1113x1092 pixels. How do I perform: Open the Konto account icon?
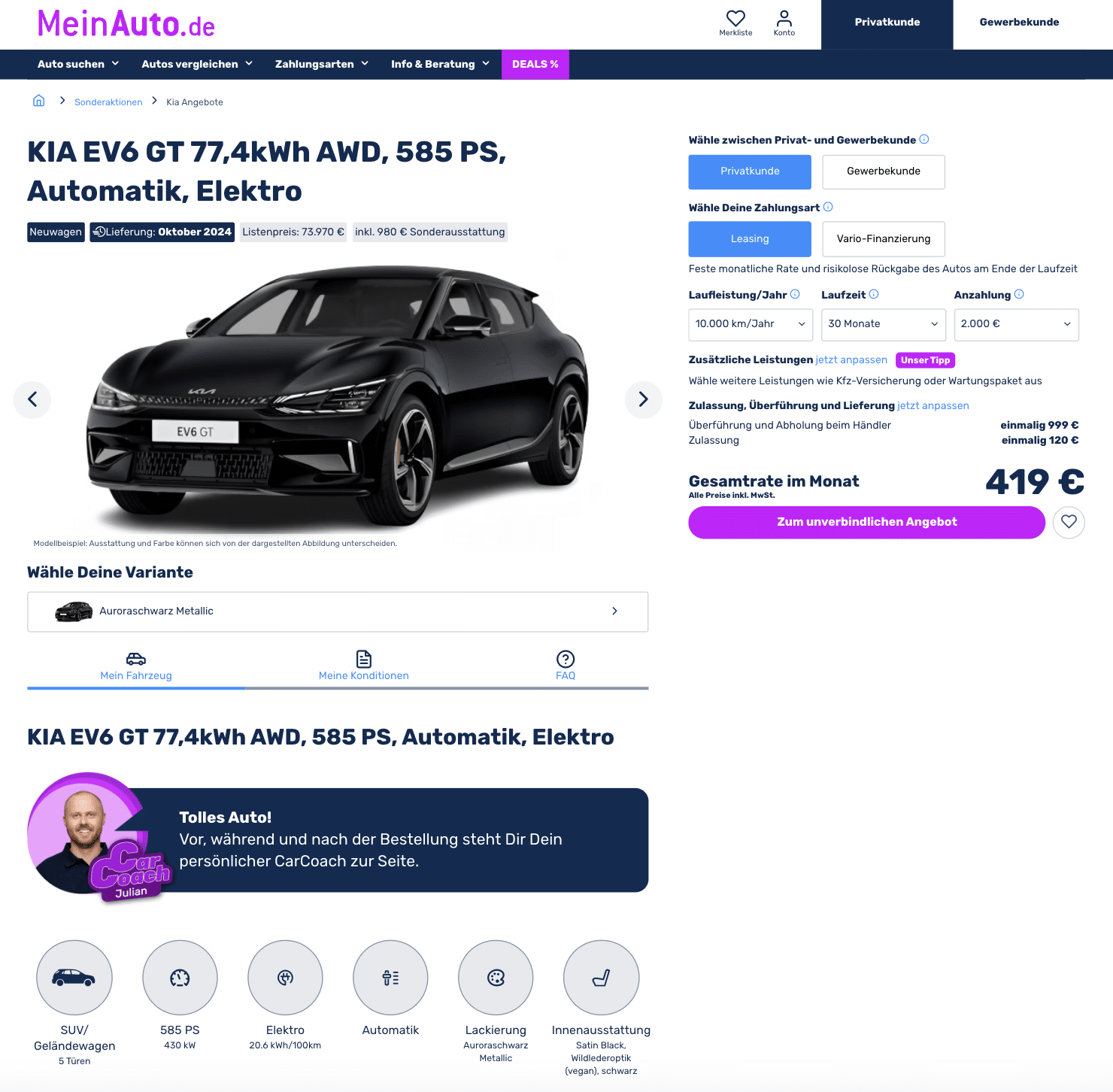pyautogui.click(x=784, y=23)
